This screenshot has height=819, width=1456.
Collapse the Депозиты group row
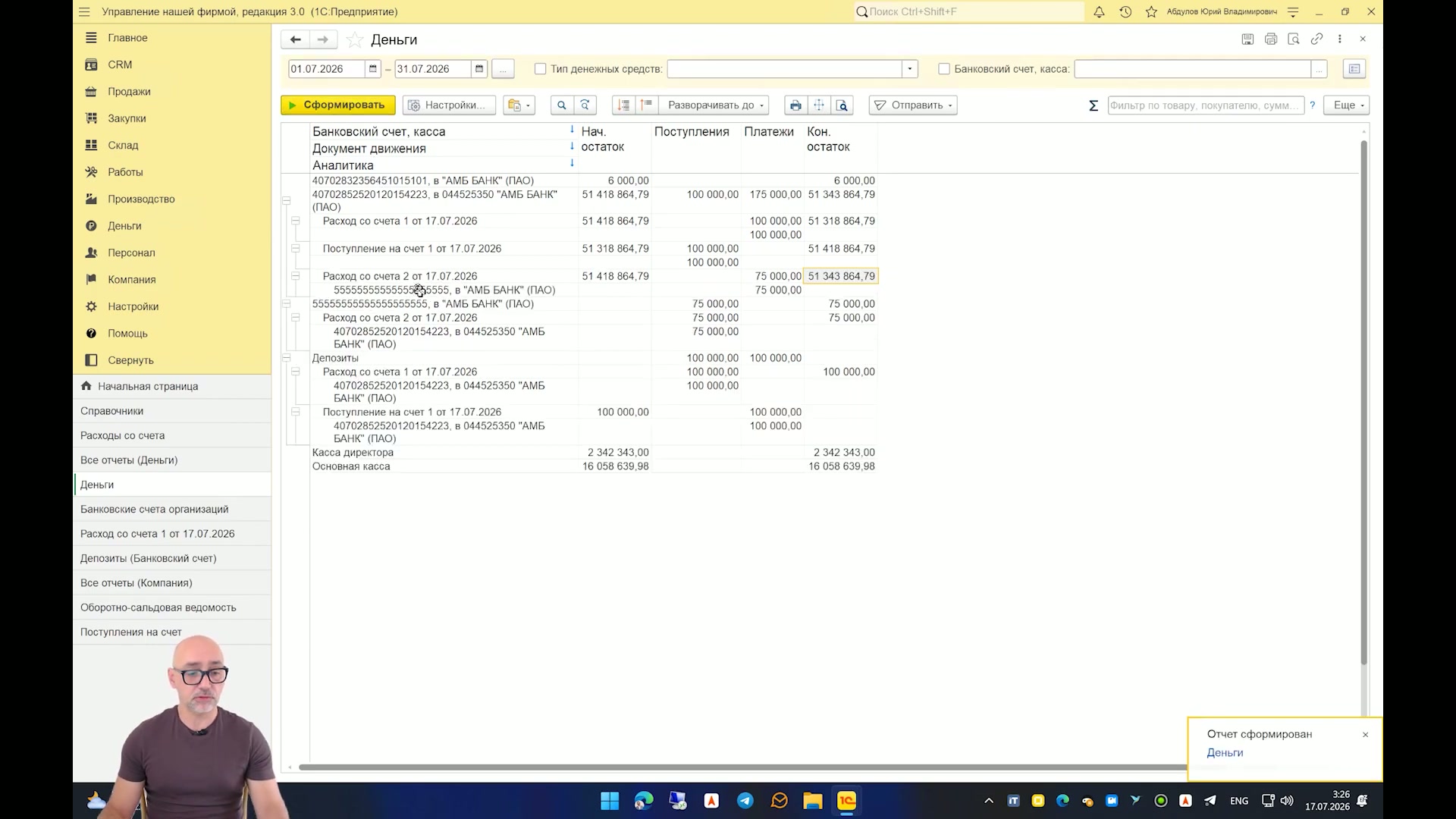coord(286,358)
